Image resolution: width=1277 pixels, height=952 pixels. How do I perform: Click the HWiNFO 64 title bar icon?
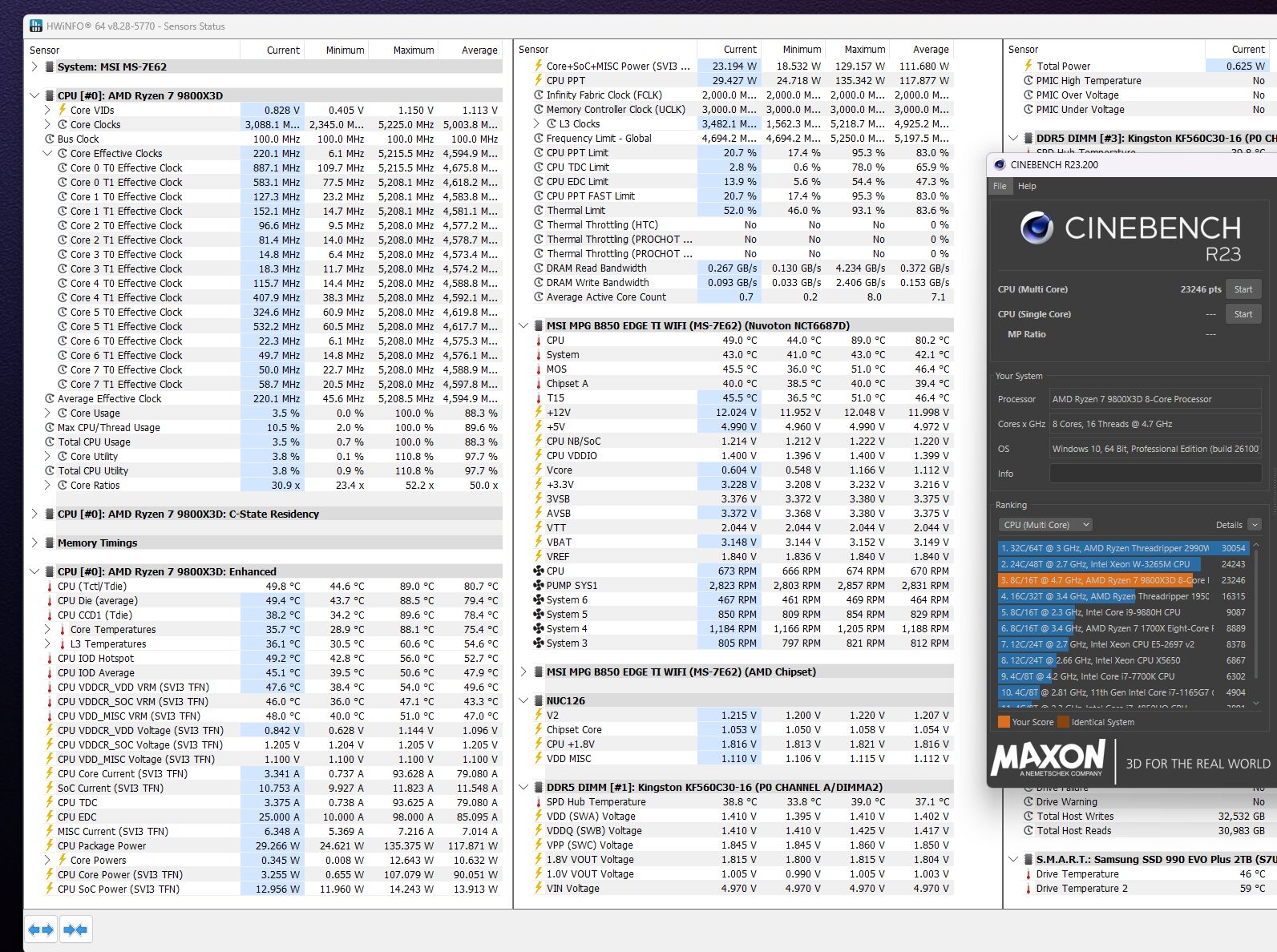(36, 26)
